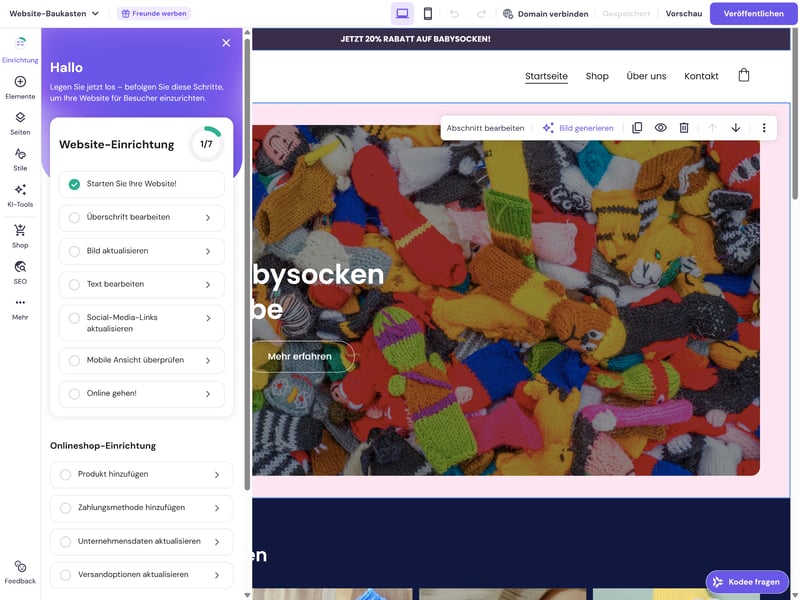Expand the 'Bild aktualisieren' step
The width and height of the screenshot is (800, 600).
(x=208, y=251)
